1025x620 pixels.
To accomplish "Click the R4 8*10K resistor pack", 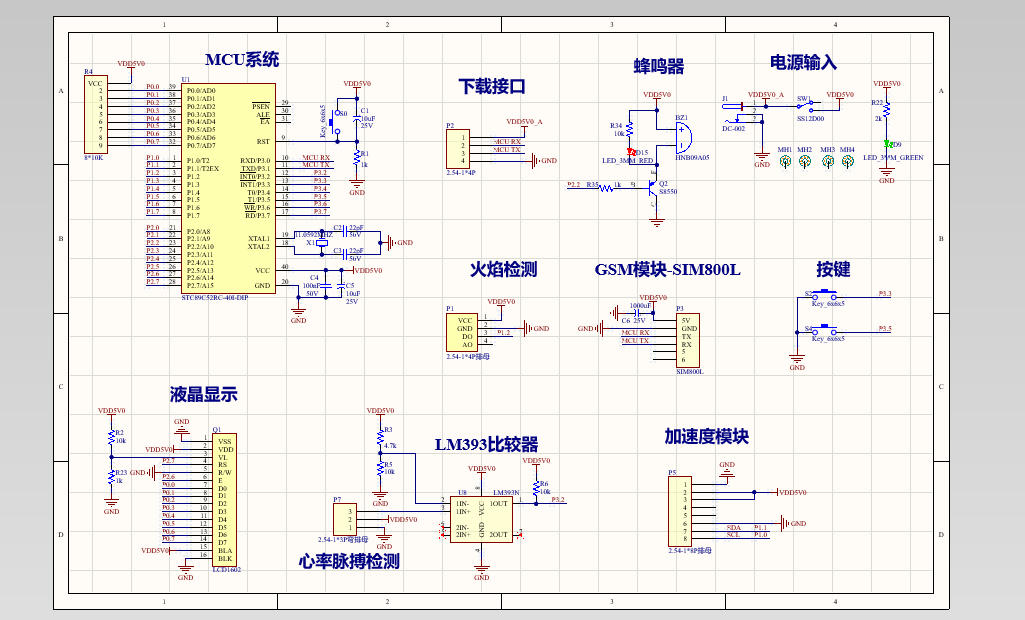I will 95,114.
